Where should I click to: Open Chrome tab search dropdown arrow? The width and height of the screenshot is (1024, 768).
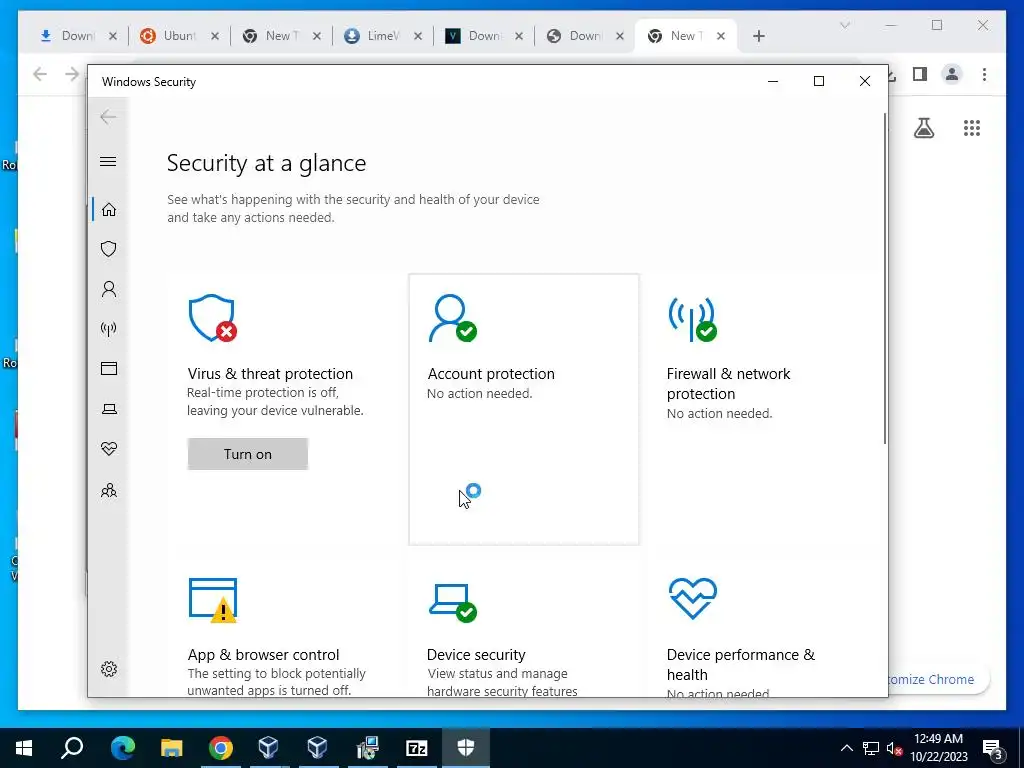click(x=844, y=25)
